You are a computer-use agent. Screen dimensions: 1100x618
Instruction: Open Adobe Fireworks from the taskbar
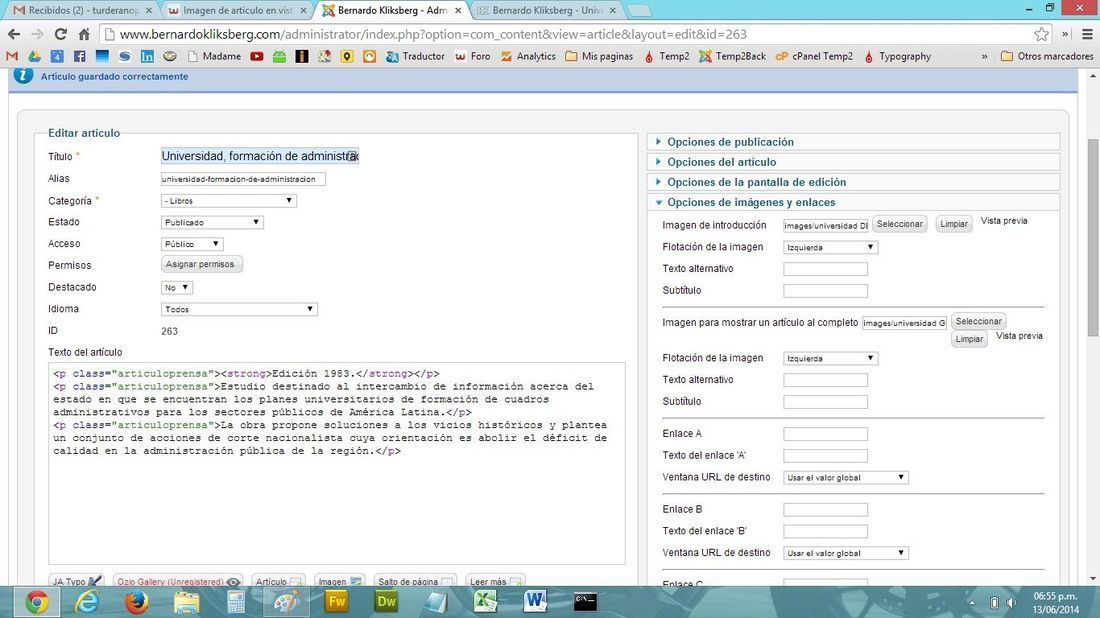tap(337, 602)
